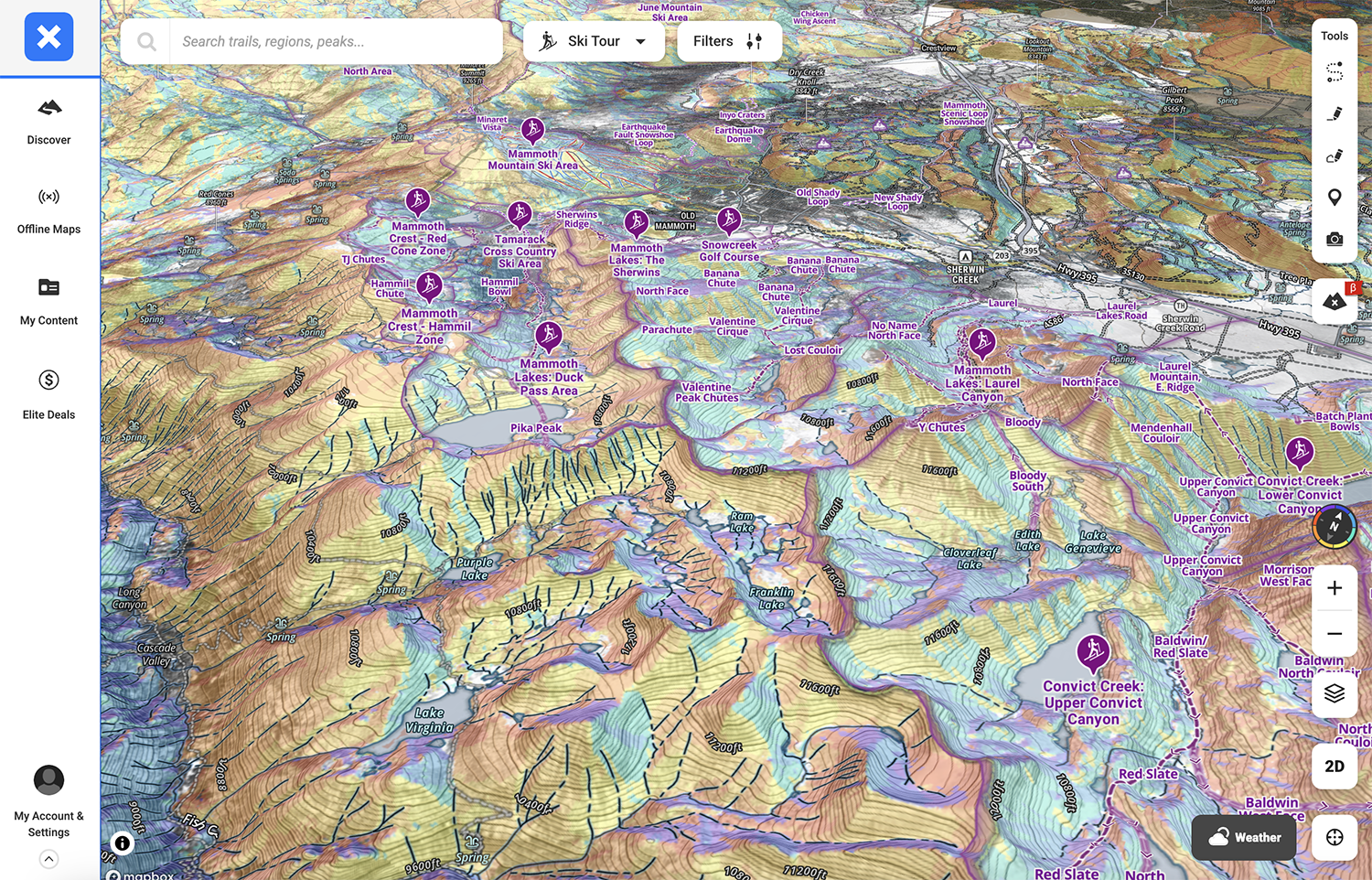Zoom in with the plus button
This screenshot has width=1372, height=880.
point(1334,588)
